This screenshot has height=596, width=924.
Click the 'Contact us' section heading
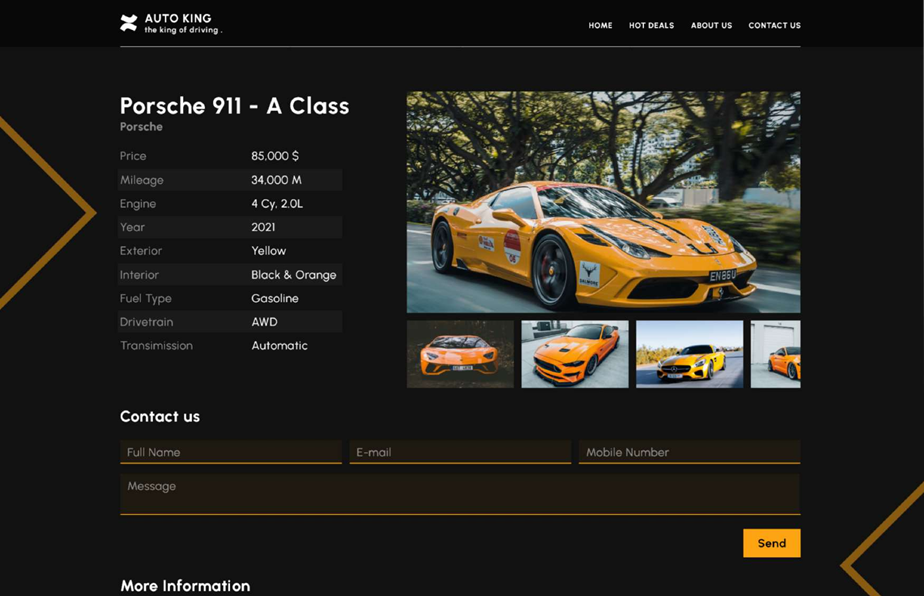(x=160, y=417)
